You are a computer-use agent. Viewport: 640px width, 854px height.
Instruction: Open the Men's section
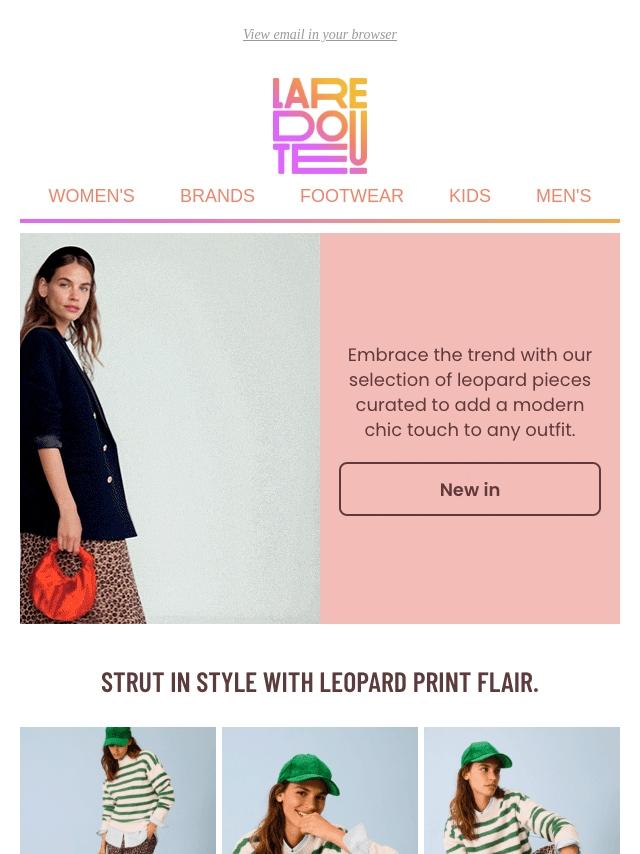click(x=563, y=196)
